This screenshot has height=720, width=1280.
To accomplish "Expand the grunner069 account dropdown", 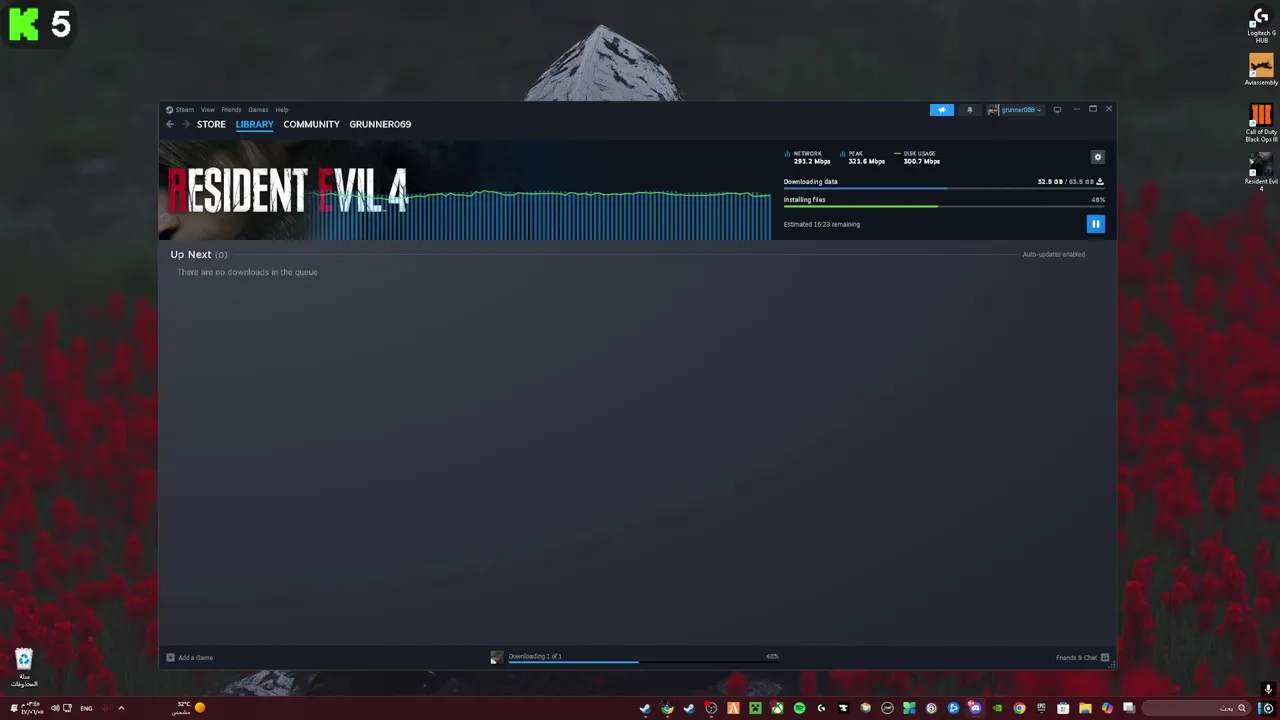I will (1015, 110).
